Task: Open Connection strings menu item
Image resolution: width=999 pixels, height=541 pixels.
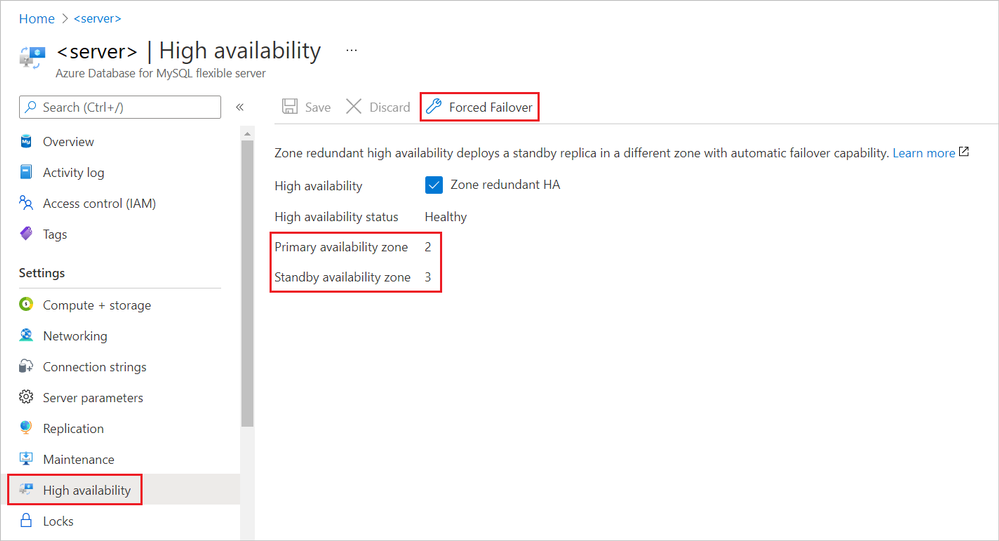Action: click(94, 367)
